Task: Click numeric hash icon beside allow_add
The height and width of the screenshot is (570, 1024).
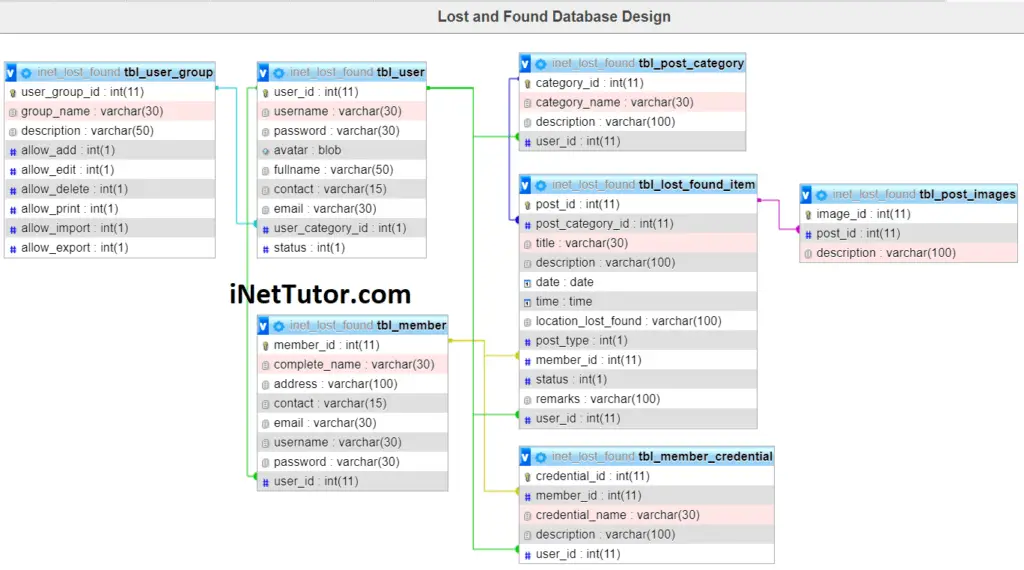Action: pyautogui.click(x=12, y=151)
